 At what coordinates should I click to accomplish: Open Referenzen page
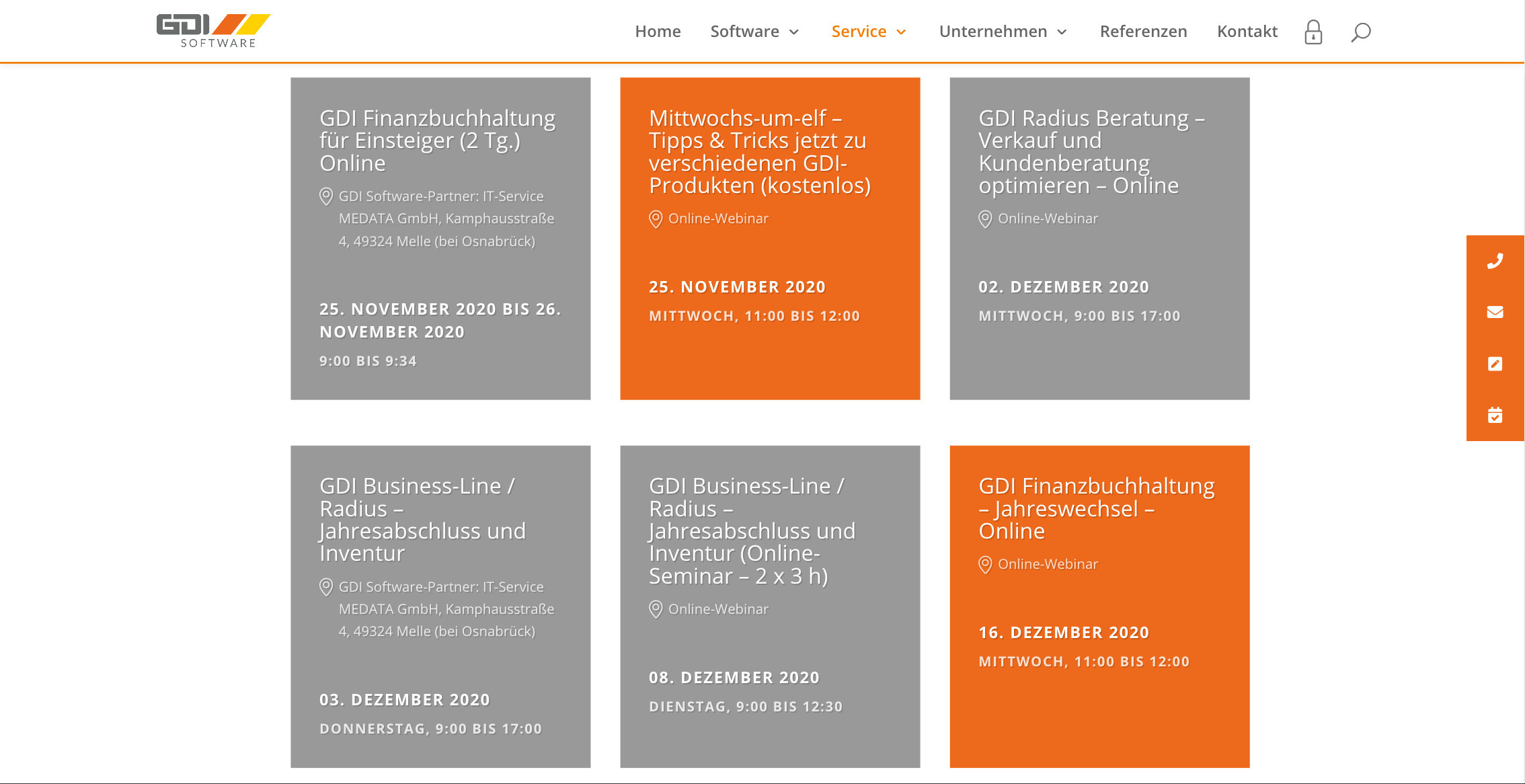click(1143, 32)
